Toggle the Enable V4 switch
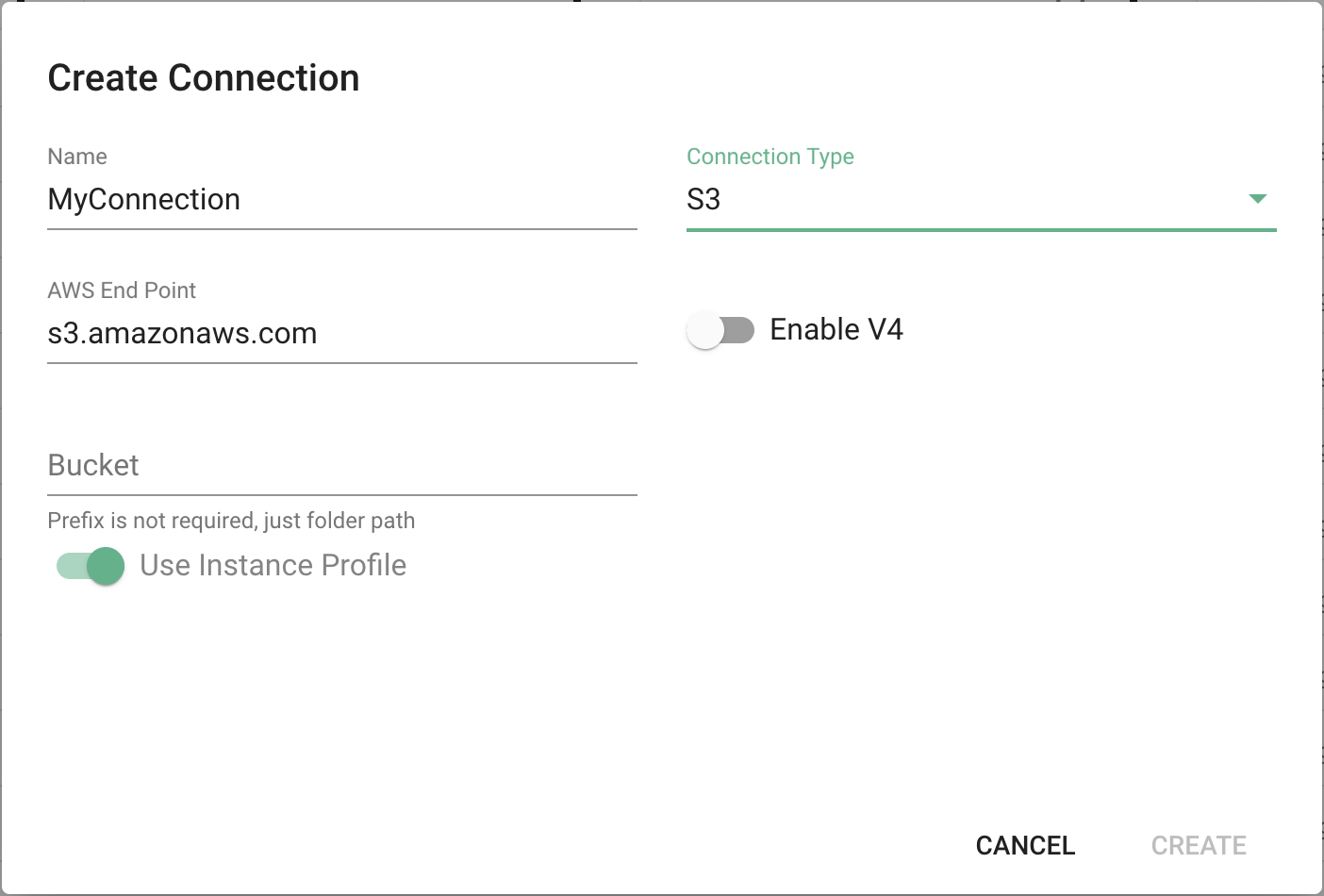Viewport: 1324px width, 896px height. coord(720,330)
